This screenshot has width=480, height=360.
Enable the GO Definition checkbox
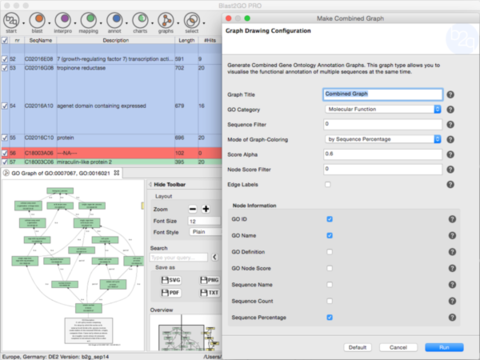(x=330, y=252)
